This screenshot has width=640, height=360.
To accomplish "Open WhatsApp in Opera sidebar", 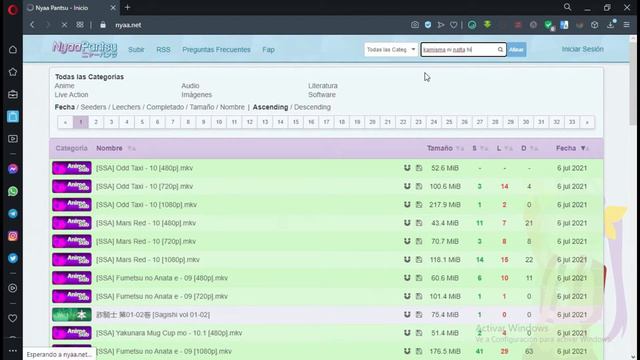I will [x=13, y=191].
